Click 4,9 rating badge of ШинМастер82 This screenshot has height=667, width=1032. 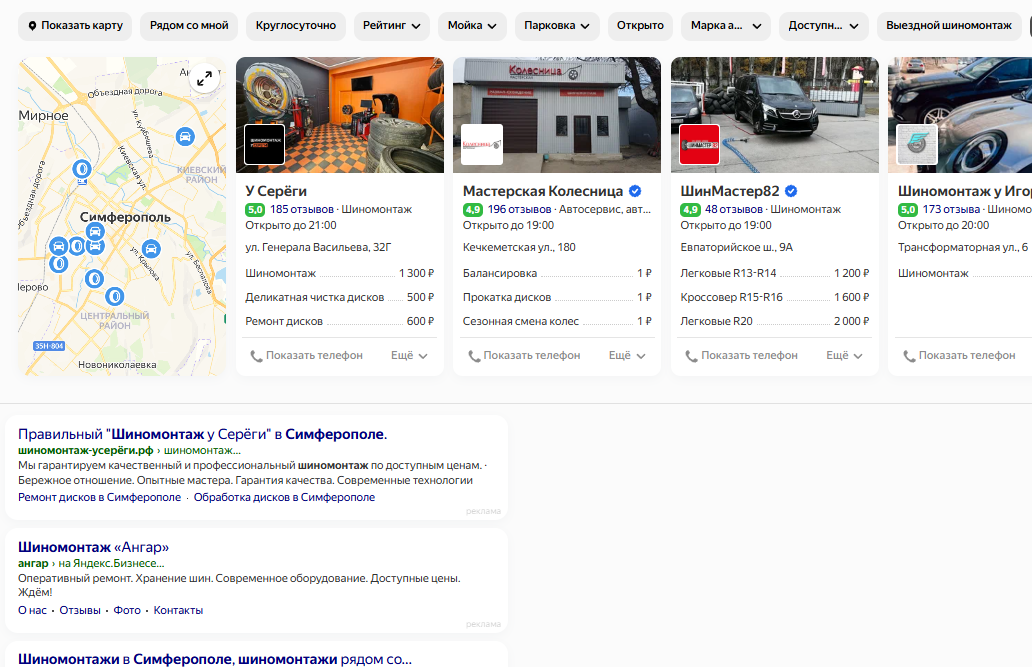click(690, 209)
